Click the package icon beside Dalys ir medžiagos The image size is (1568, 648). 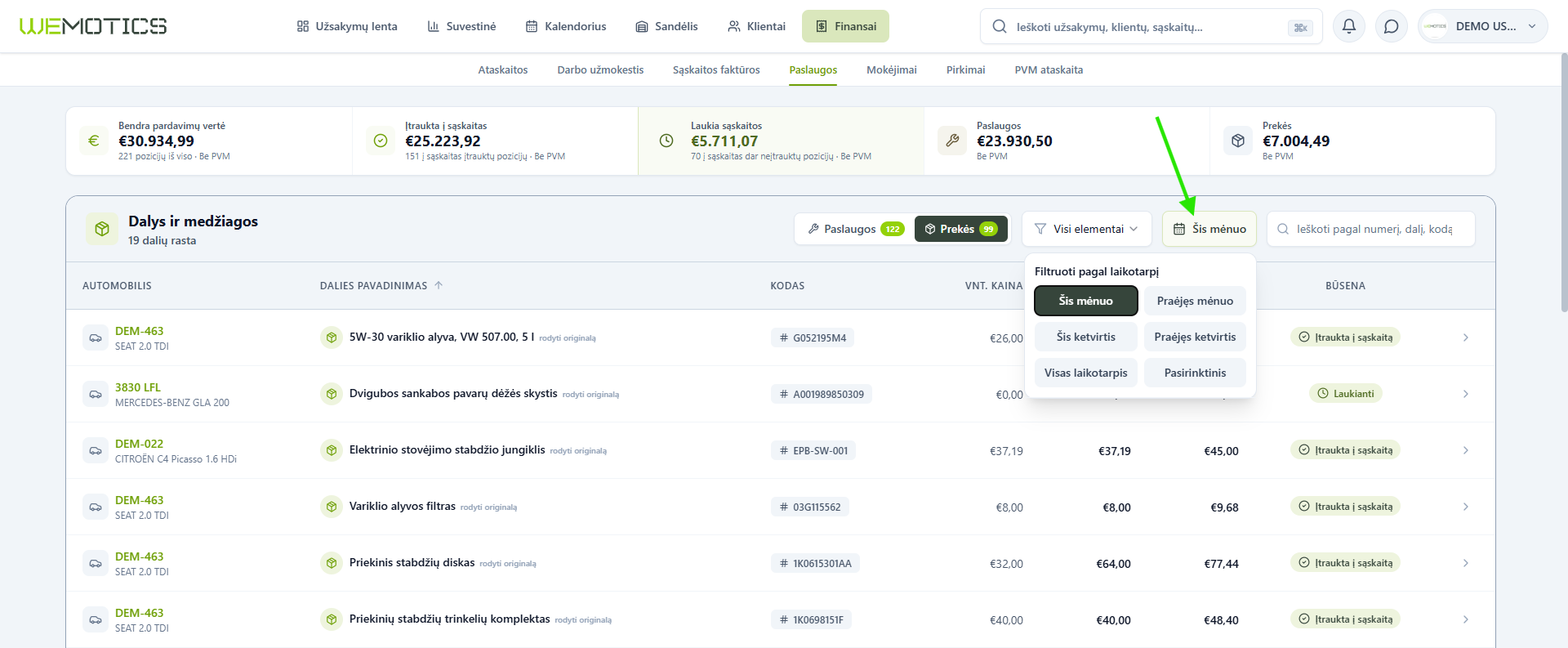coord(102,229)
